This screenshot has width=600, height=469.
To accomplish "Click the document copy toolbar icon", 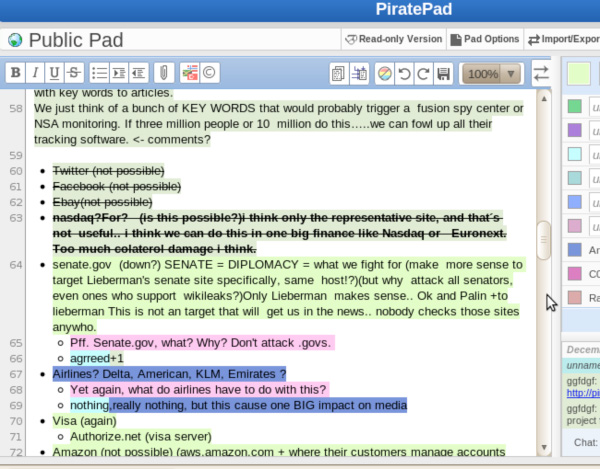I will [x=339, y=73].
